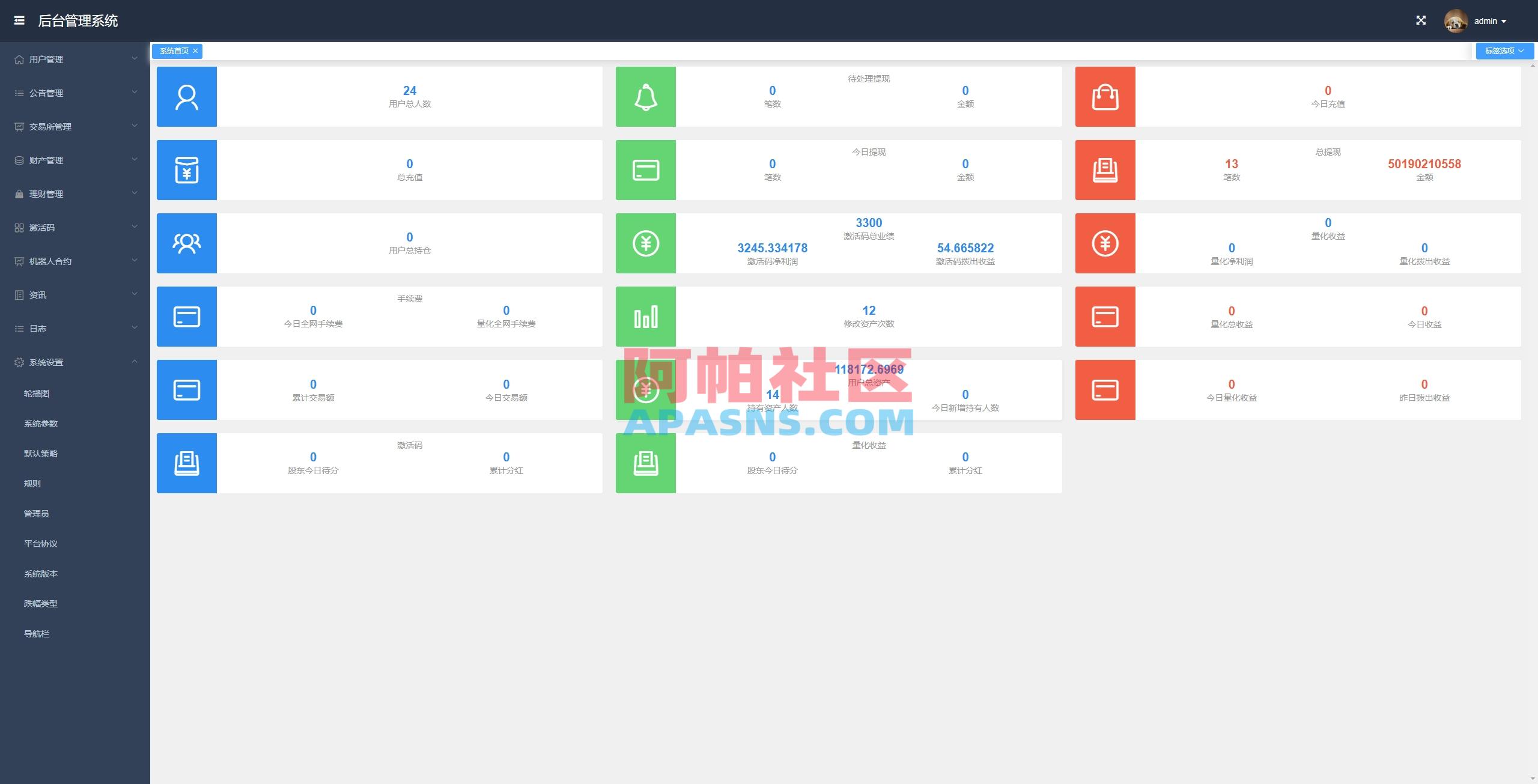This screenshot has width=1538, height=784.
Task: Close the 系统首页 tab
Action: pos(195,51)
